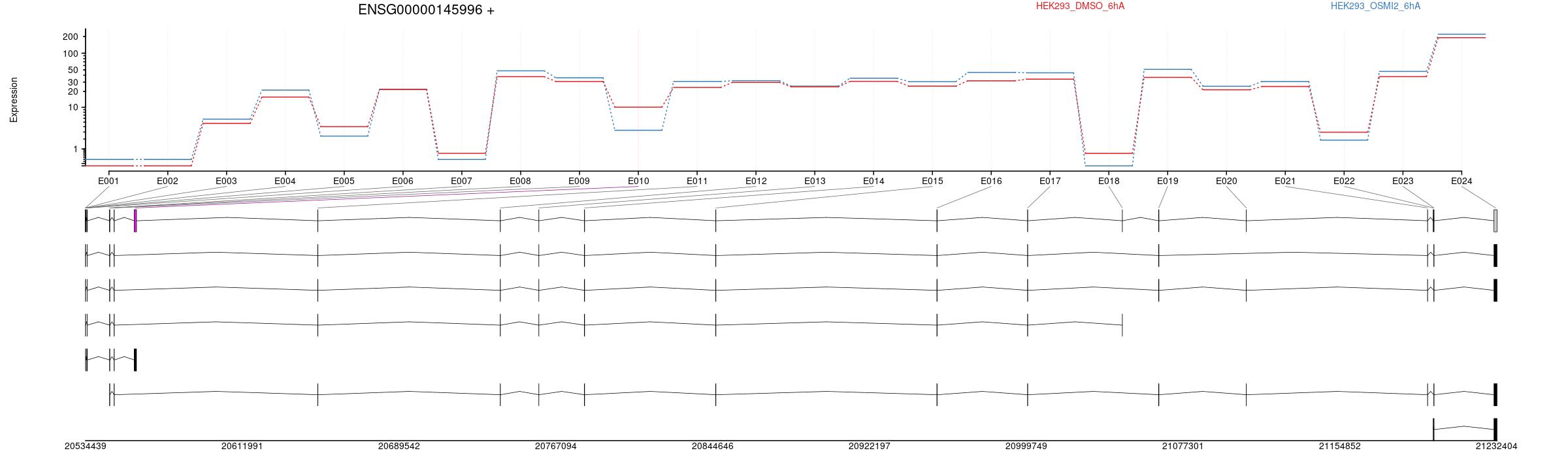
Task: Click genomic coordinate 21232404
Action: click(1497, 447)
